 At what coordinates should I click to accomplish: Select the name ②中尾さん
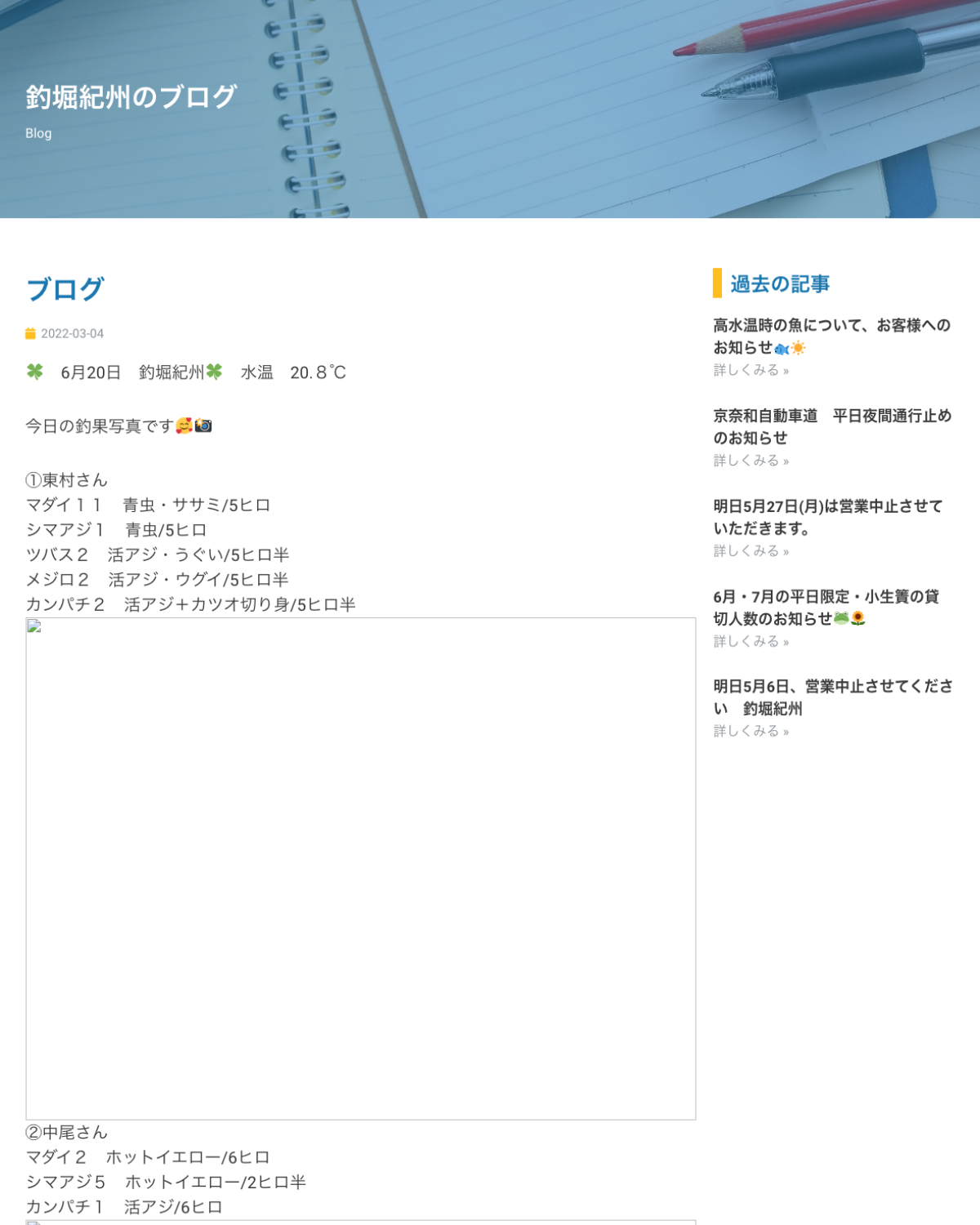pyautogui.click(x=67, y=1133)
